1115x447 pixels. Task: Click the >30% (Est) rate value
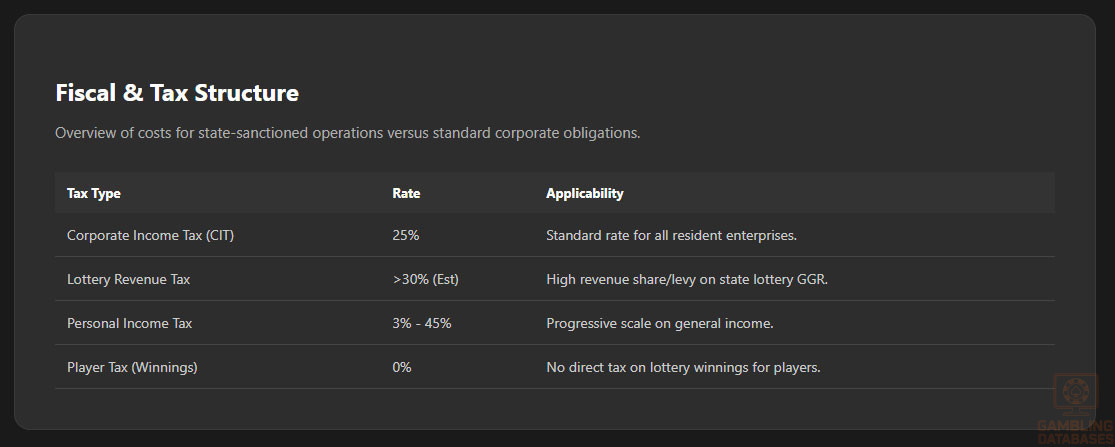[x=425, y=279]
